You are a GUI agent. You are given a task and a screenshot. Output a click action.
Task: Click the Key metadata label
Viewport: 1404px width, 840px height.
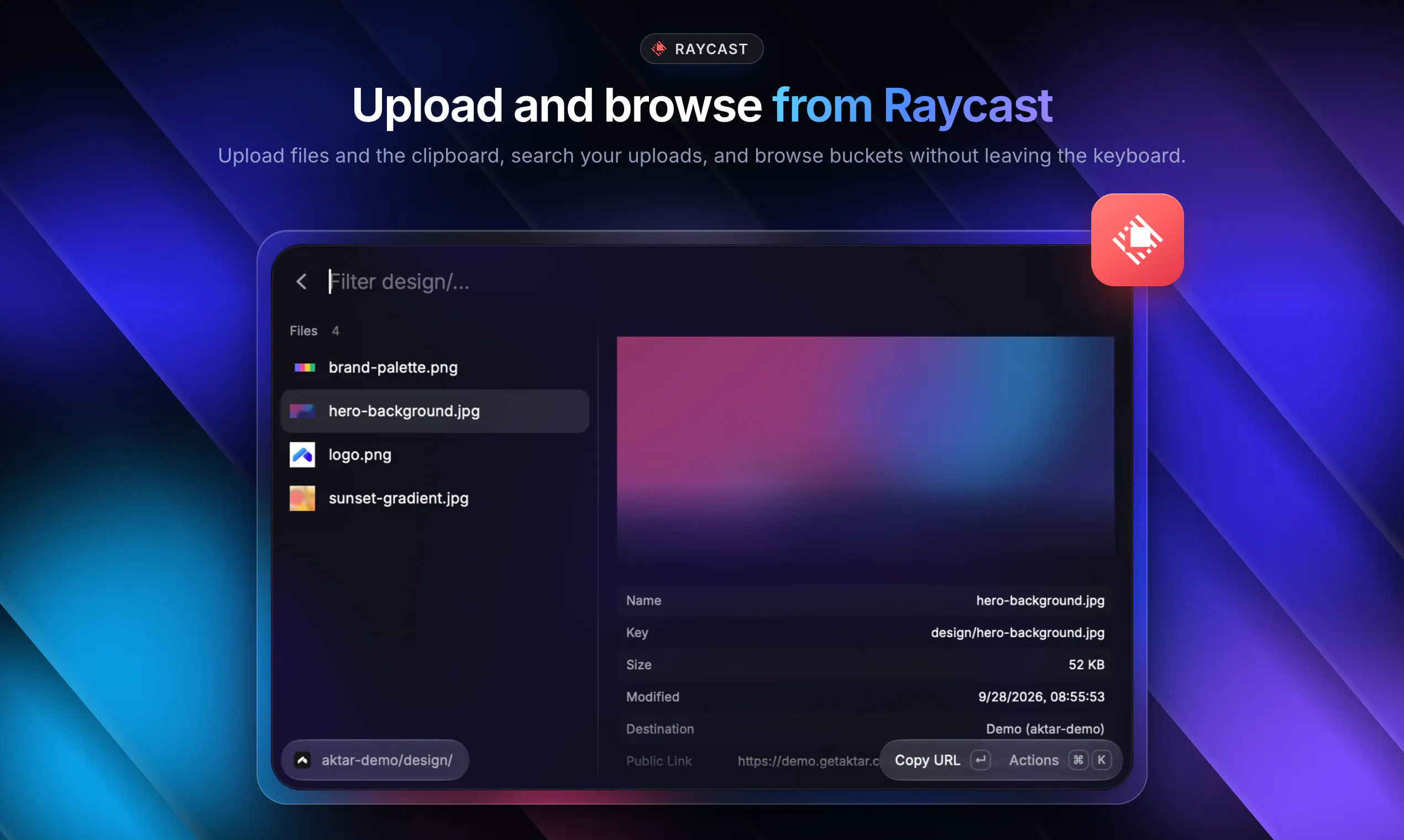click(x=637, y=633)
